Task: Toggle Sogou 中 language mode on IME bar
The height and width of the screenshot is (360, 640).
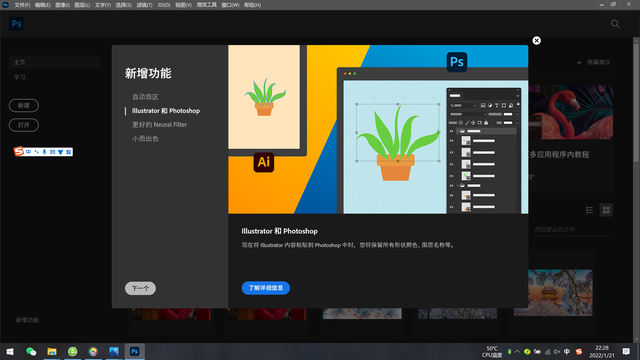Action: (29, 152)
